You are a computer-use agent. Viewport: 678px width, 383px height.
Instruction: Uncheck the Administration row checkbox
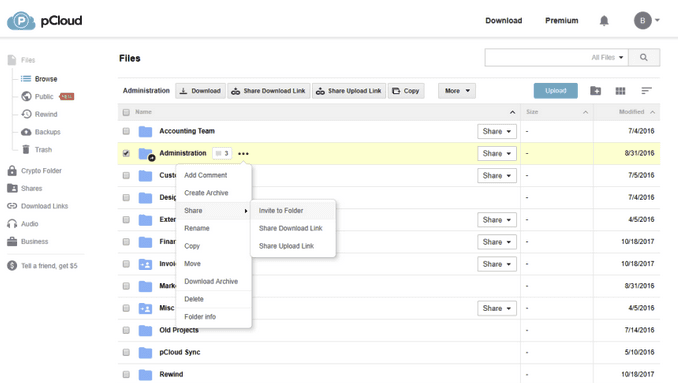tap(126, 153)
